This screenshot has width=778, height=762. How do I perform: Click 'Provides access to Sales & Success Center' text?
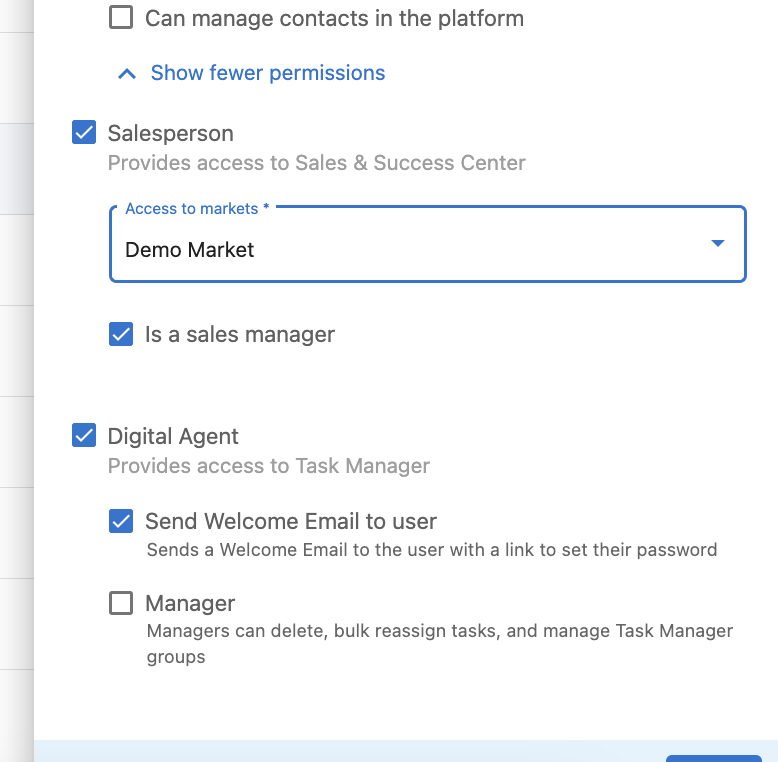tap(317, 163)
